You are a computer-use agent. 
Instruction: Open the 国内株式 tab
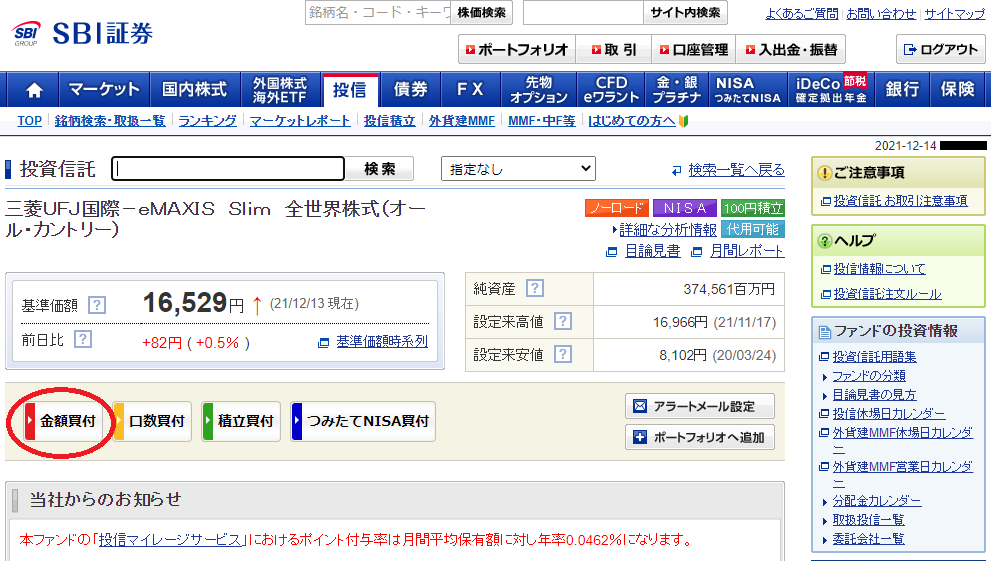[x=195, y=90]
